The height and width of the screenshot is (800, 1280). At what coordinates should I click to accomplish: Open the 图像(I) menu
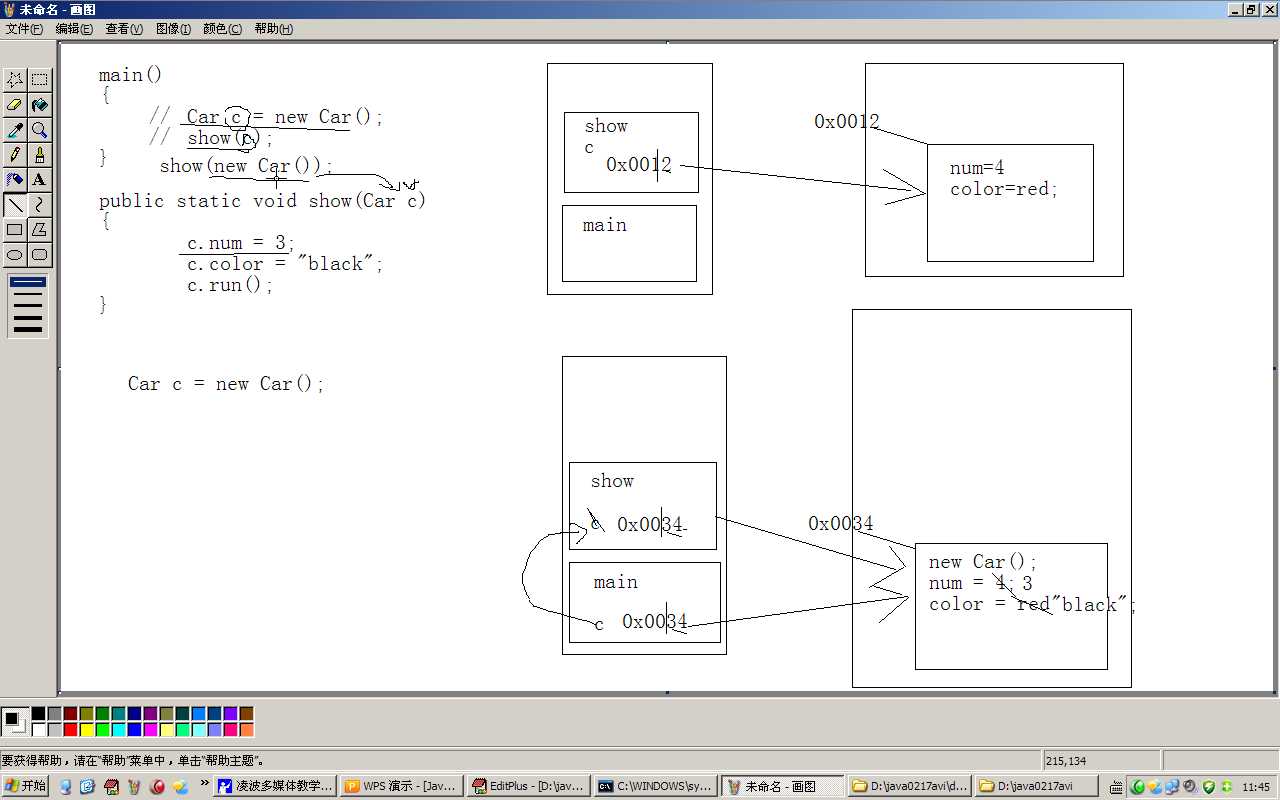173,29
